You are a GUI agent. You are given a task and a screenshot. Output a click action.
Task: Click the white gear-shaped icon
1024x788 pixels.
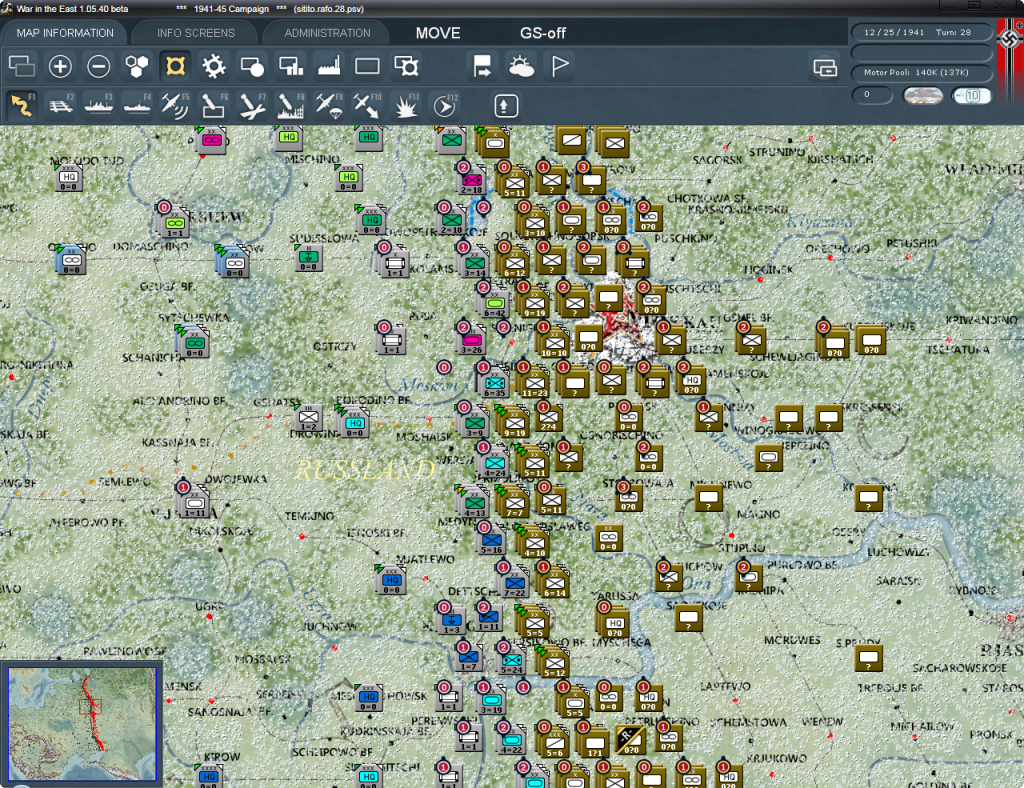214,66
